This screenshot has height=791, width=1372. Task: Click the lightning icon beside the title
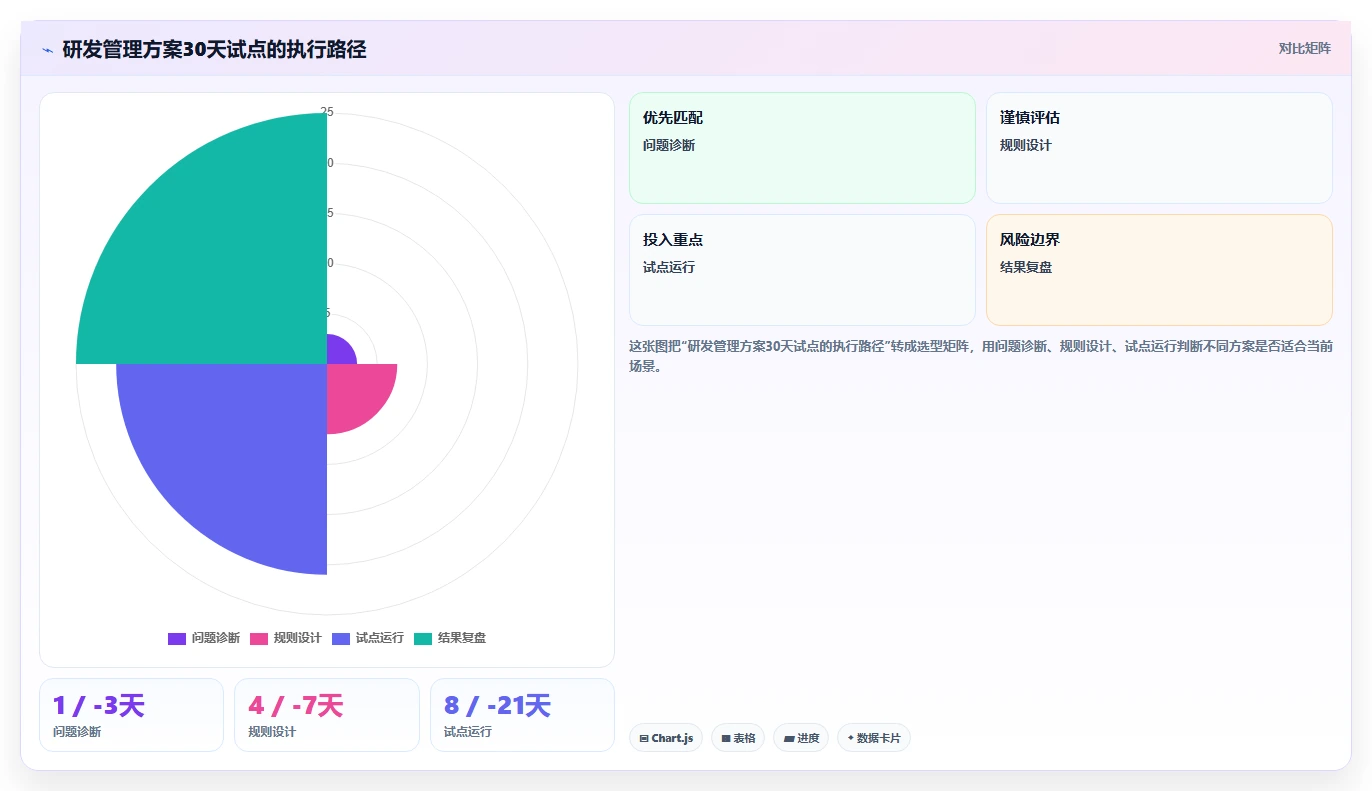click(x=47, y=49)
